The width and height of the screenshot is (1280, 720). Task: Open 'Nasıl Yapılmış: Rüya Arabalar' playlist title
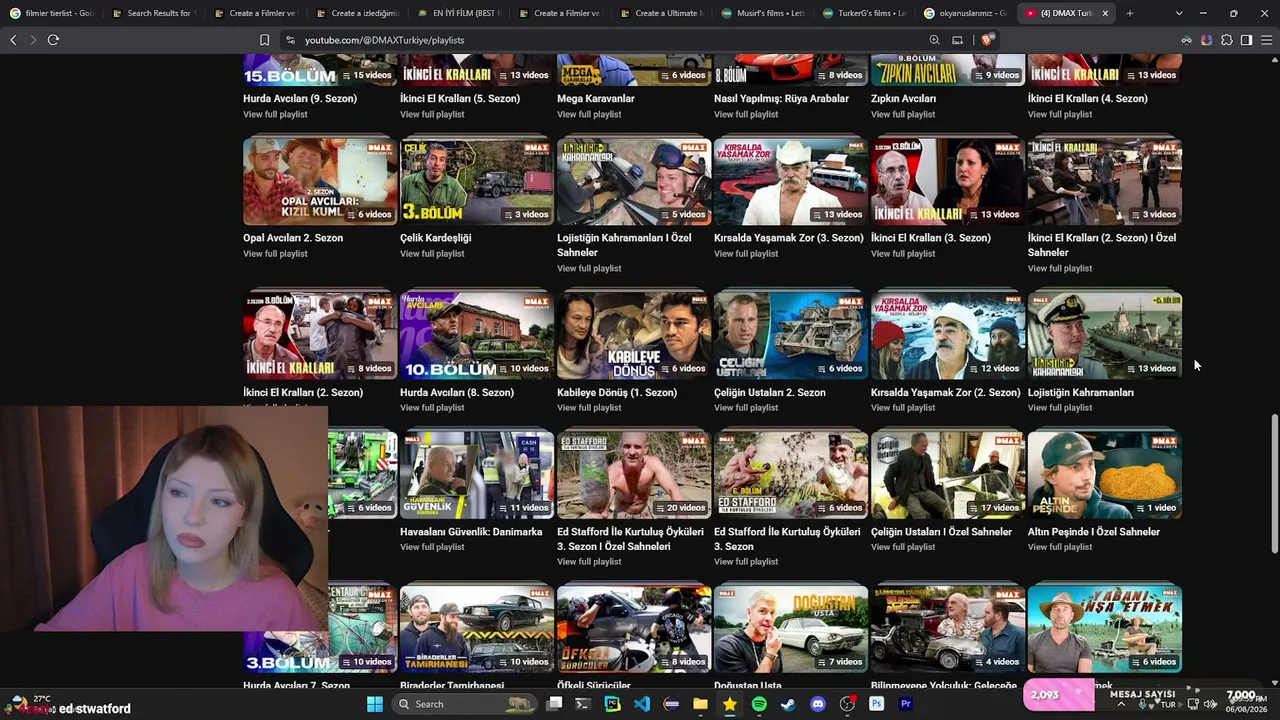point(781,99)
